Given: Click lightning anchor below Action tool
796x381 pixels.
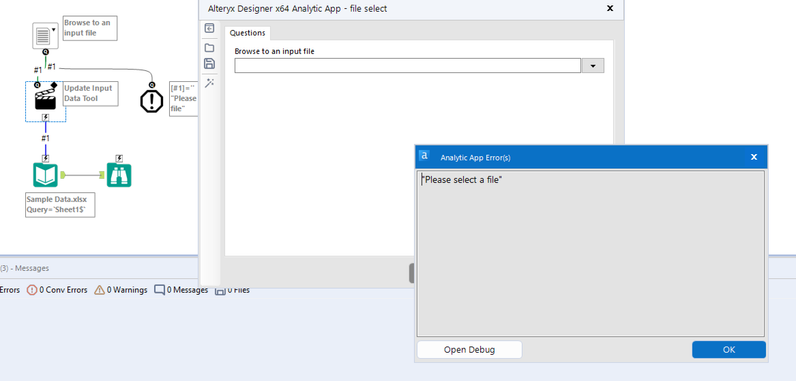Looking at the screenshot, I should click(45, 118).
